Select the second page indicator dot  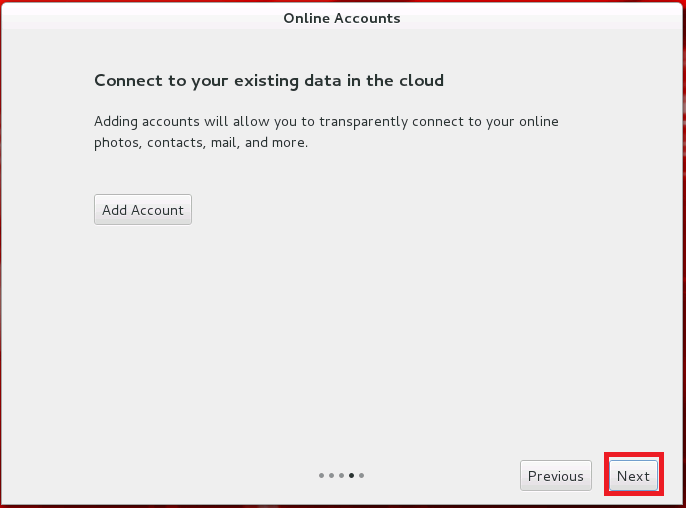331,476
